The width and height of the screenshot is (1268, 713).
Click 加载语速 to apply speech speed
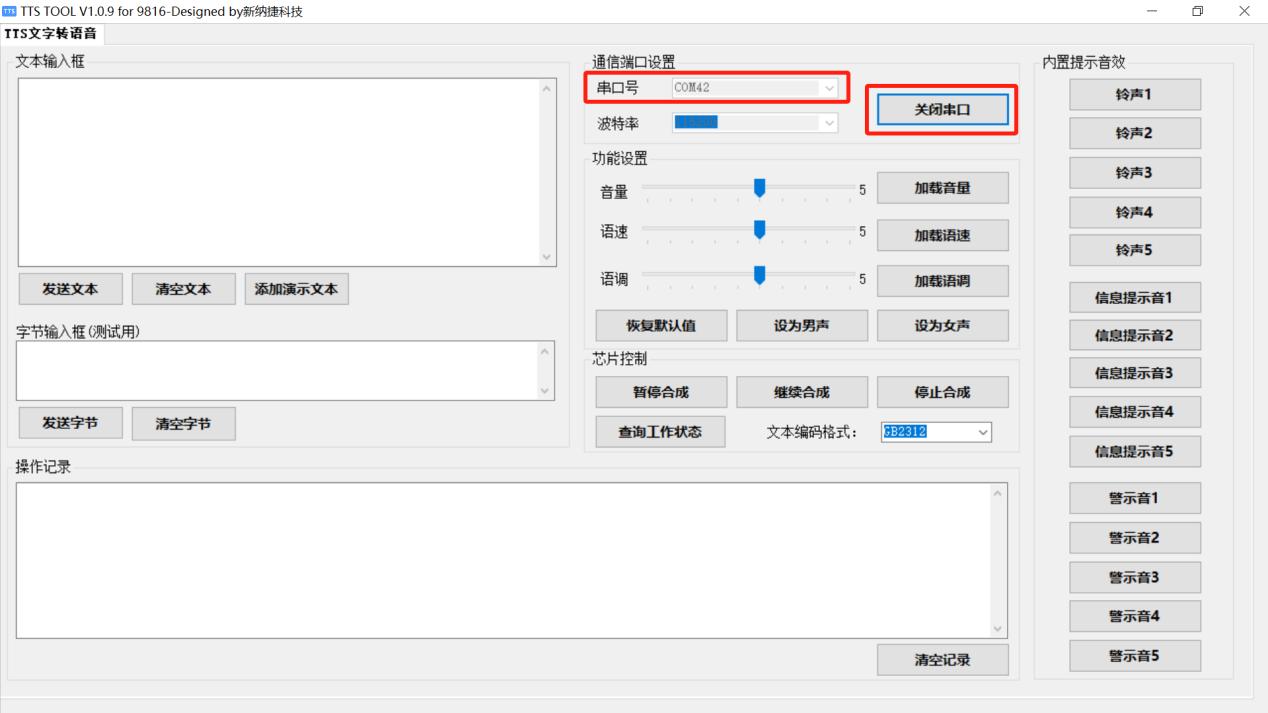[x=942, y=235]
